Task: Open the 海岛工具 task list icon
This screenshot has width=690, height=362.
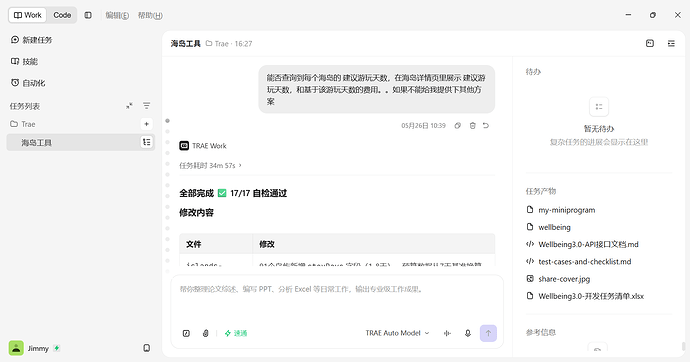Action: [x=147, y=142]
